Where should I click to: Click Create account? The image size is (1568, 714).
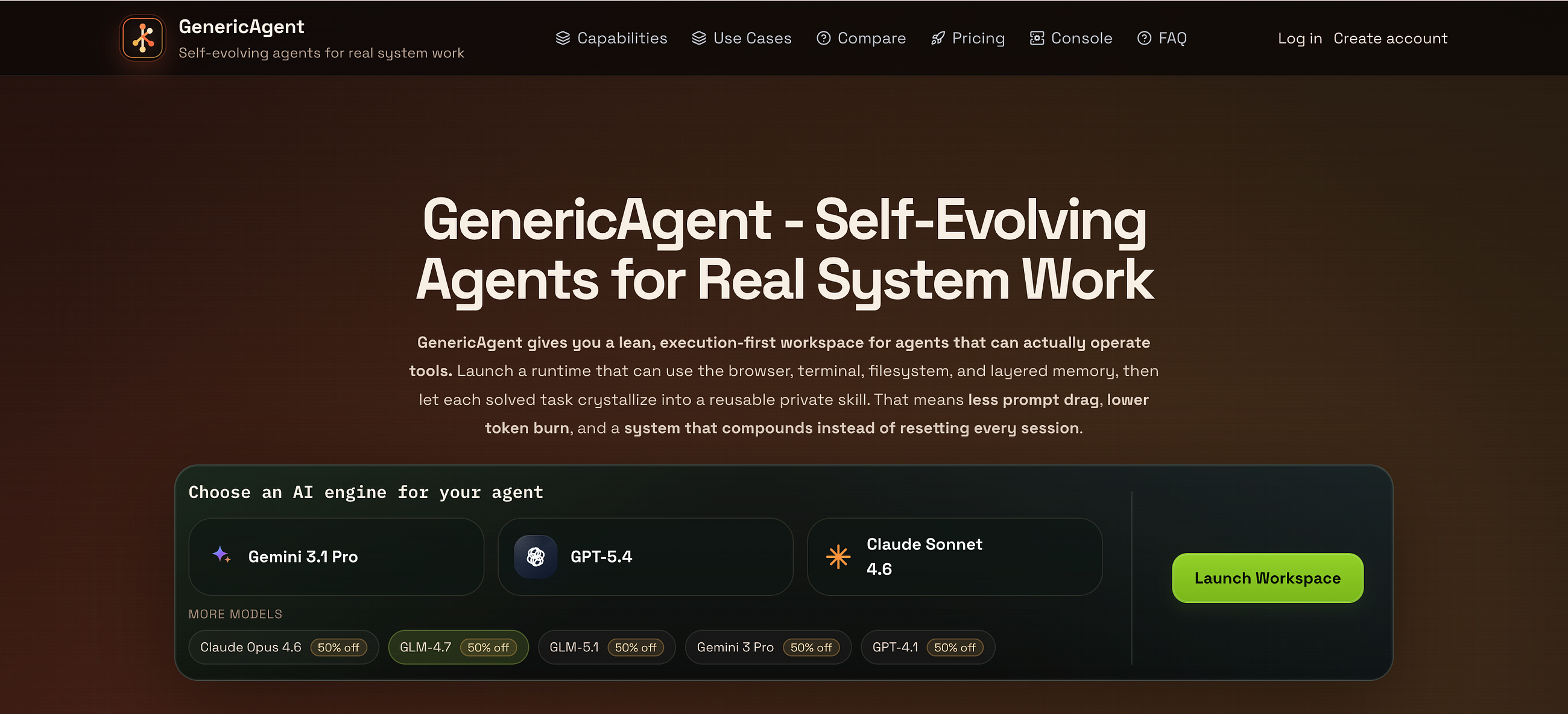1390,39
